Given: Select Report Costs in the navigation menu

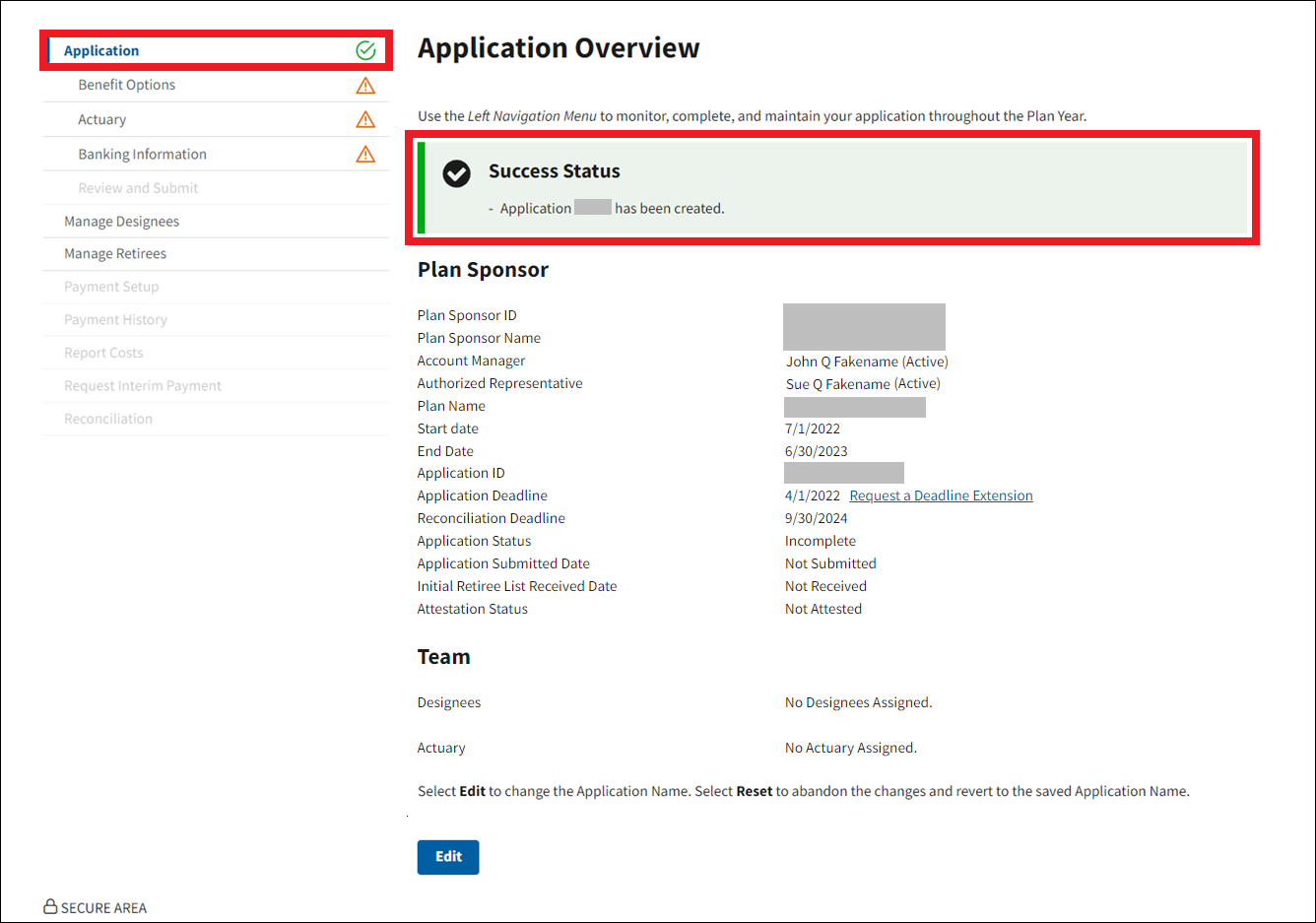Looking at the screenshot, I should tap(103, 353).
